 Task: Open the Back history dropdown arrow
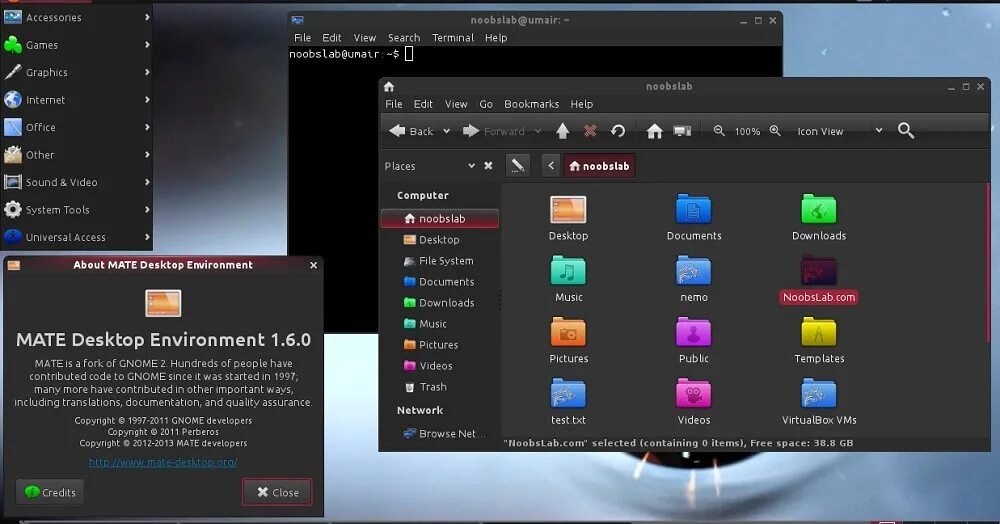[446, 131]
